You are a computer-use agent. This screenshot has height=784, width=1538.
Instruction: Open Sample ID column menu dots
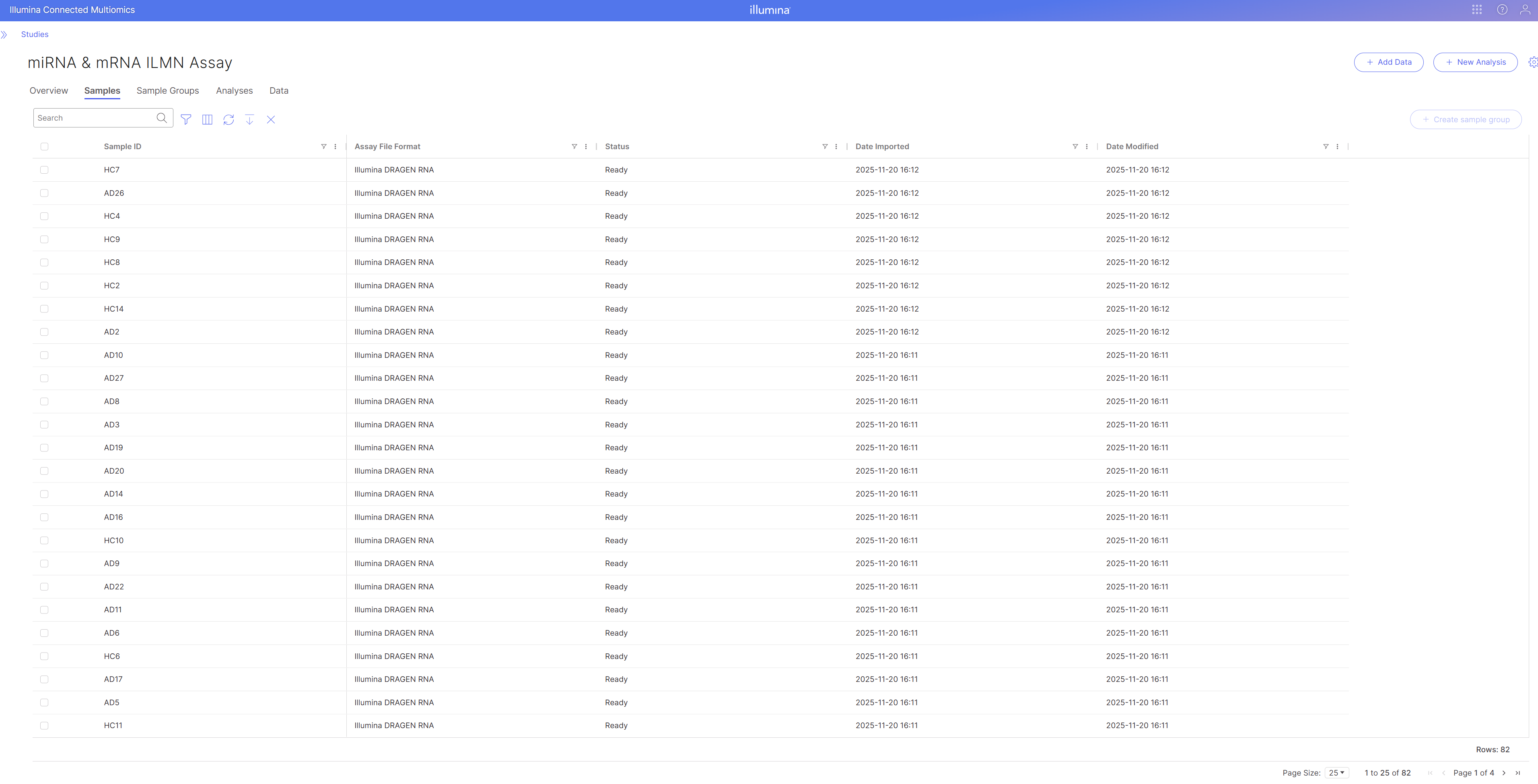pyautogui.click(x=336, y=147)
